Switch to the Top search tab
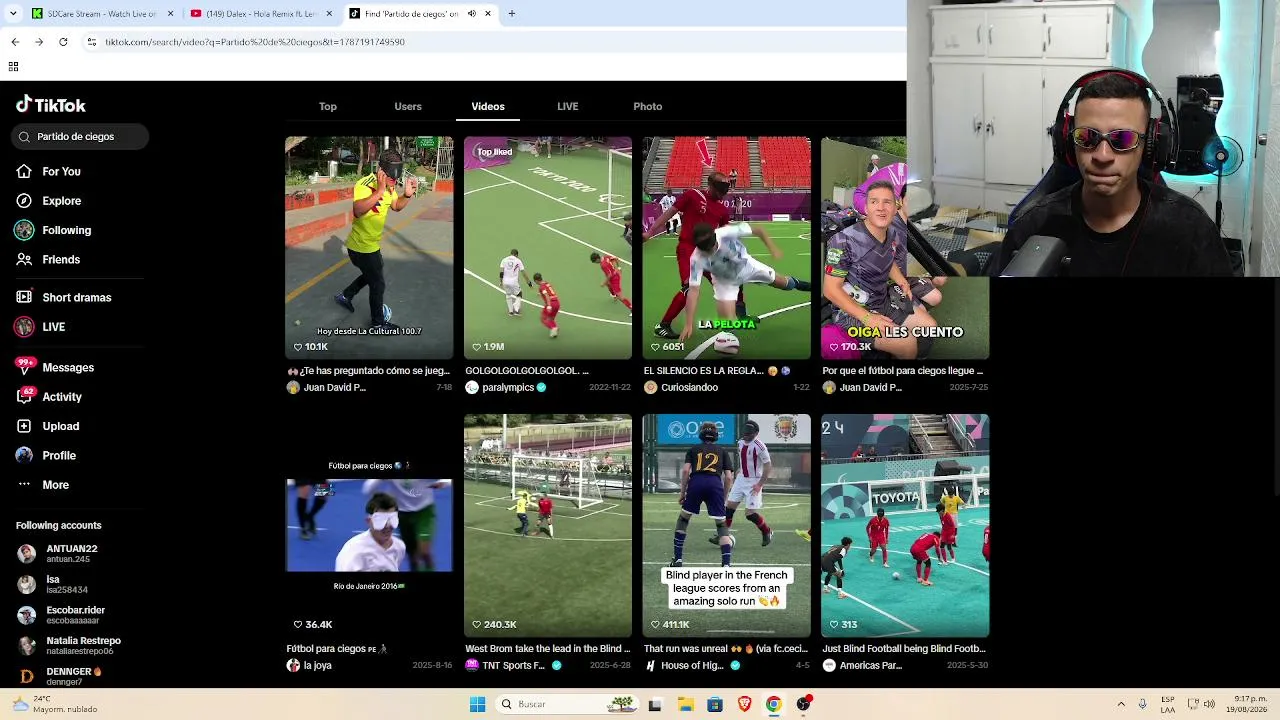The image size is (1280, 720). click(328, 107)
